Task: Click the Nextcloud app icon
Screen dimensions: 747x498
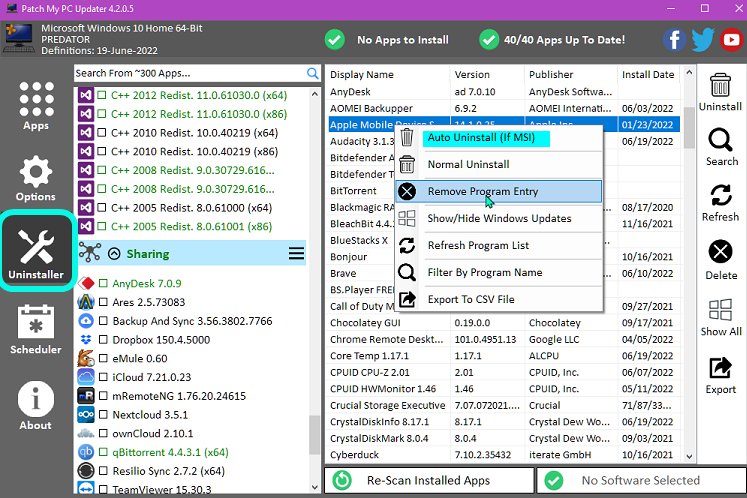Action: click(86, 415)
